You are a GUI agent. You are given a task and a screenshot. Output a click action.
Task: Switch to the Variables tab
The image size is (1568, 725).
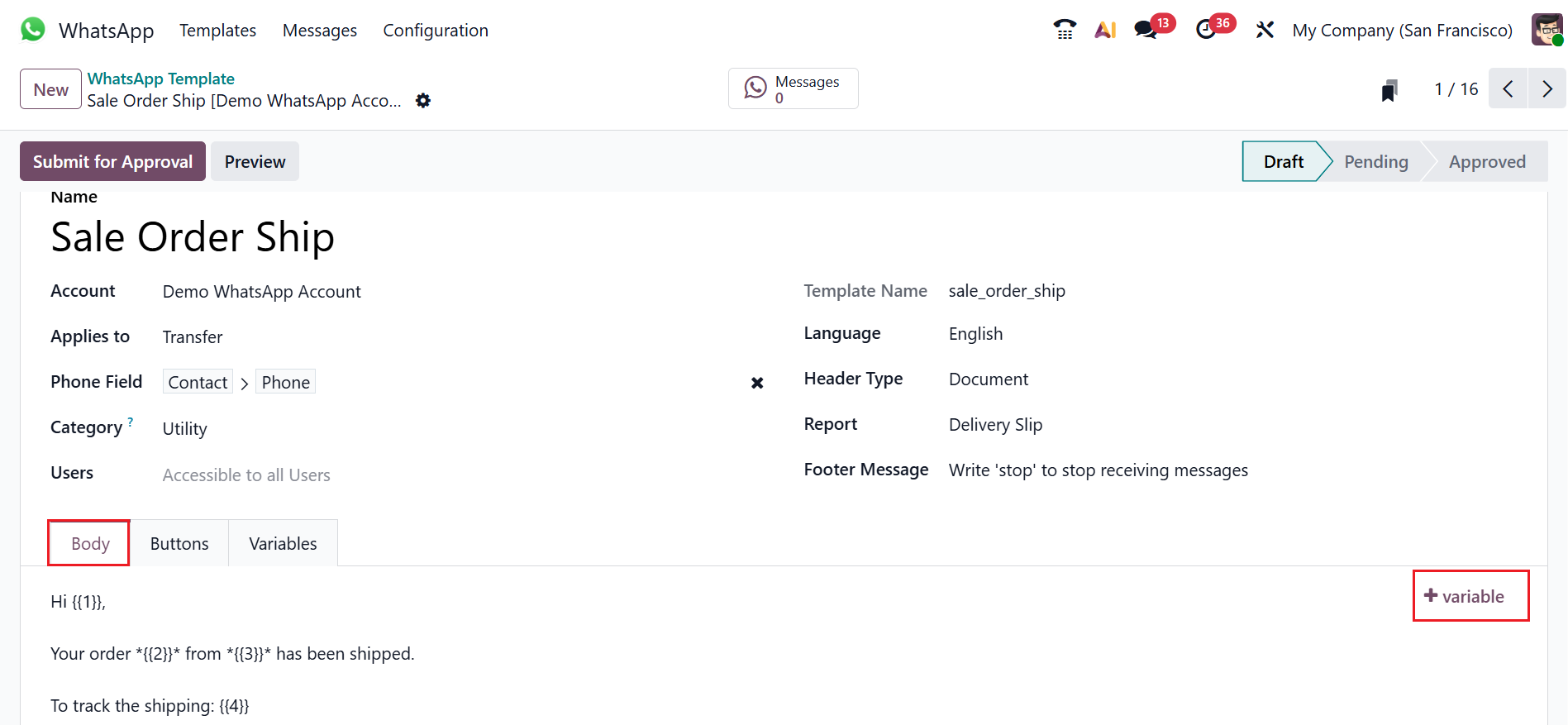point(283,544)
